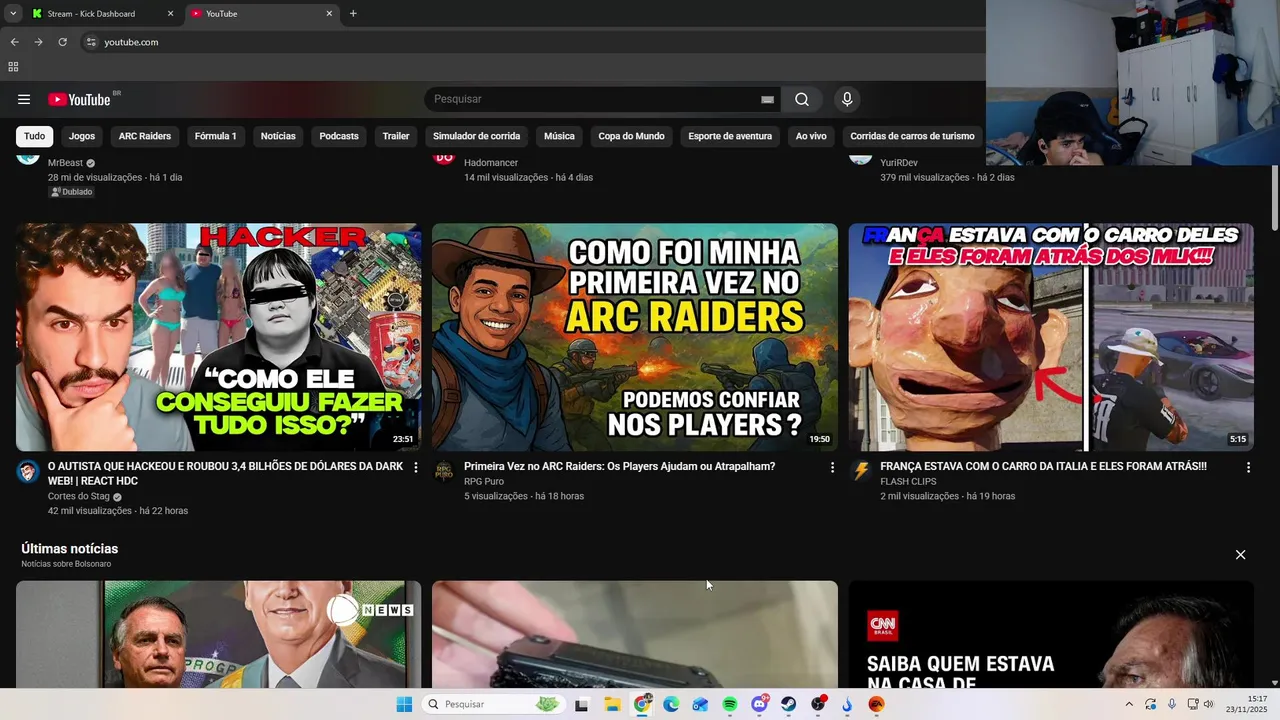Image resolution: width=1280 pixels, height=720 pixels.
Task: Close the YouTube browser tab
Action: tap(329, 14)
